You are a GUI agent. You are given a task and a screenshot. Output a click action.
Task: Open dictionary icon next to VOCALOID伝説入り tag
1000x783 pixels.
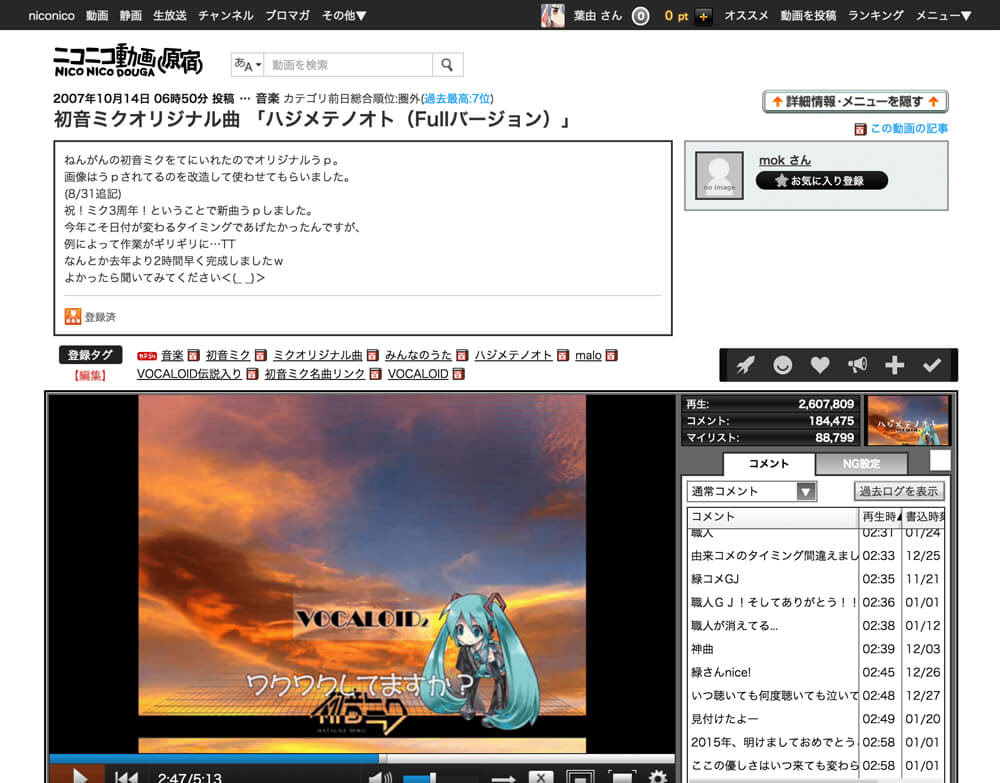[252, 374]
